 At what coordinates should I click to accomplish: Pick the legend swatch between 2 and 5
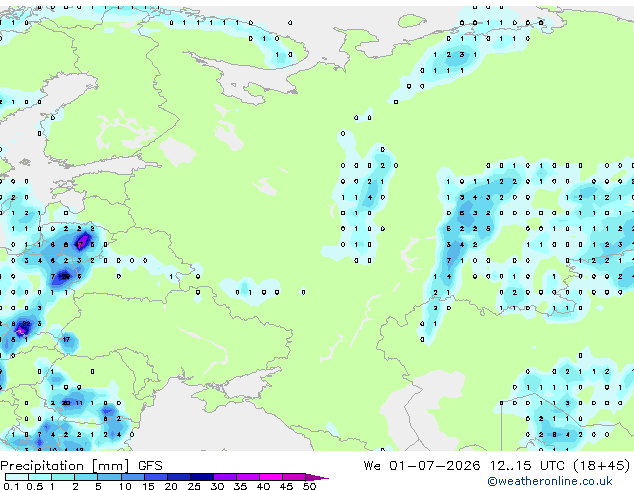coord(86,477)
